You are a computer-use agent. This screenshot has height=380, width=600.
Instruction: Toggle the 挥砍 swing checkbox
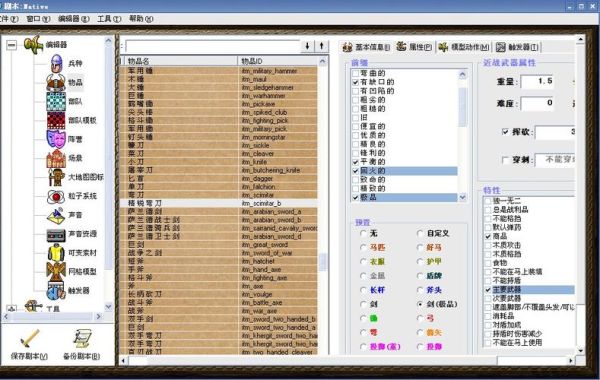click(505, 132)
